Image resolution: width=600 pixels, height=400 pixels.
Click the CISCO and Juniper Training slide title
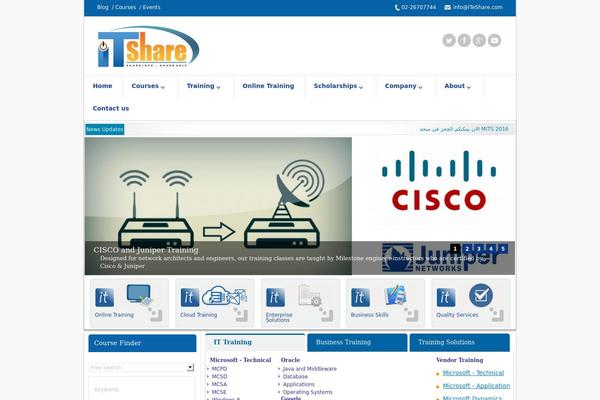[146, 250]
